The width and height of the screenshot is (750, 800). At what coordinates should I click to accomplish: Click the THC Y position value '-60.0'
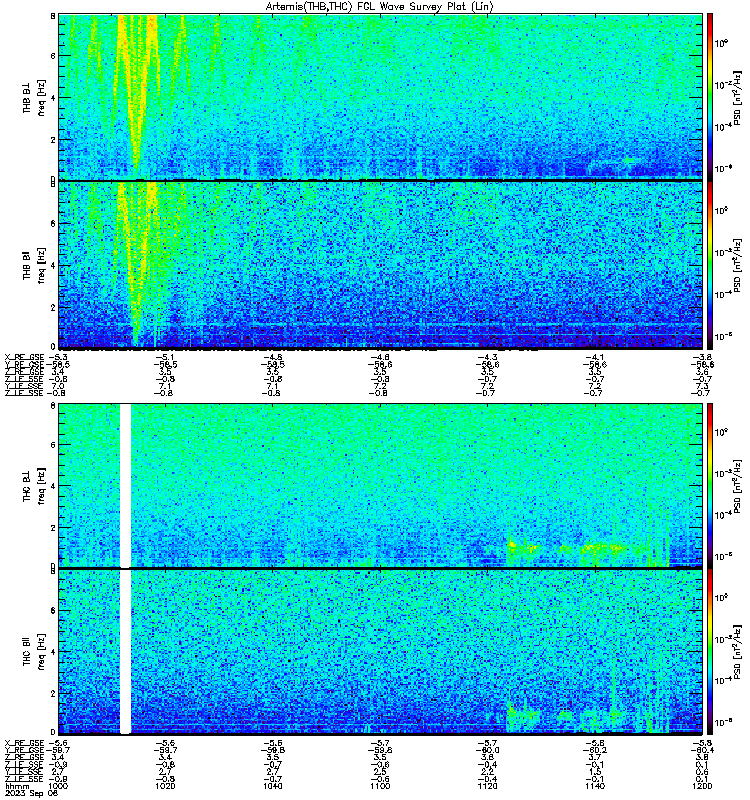click(x=489, y=750)
